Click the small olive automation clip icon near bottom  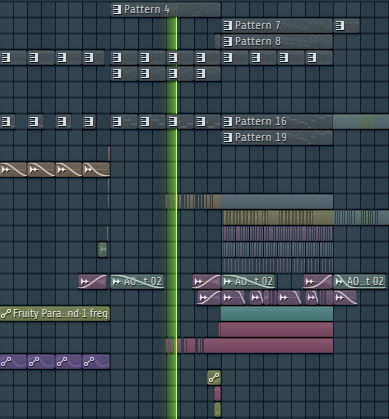tap(214, 378)
